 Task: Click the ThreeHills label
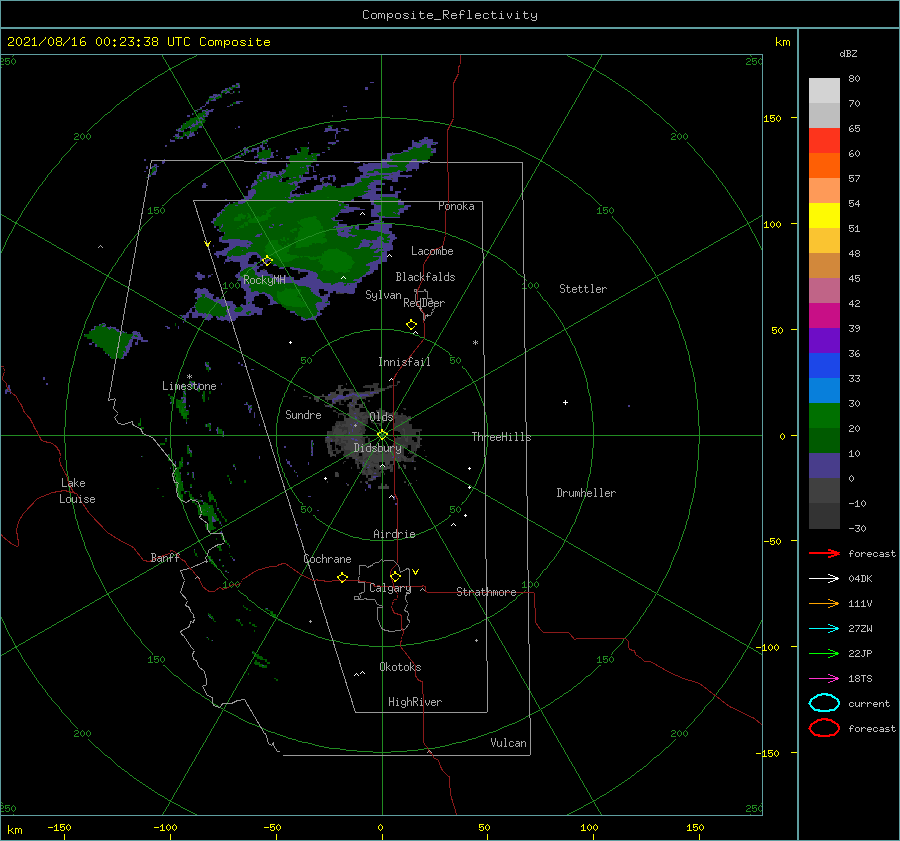pyautogui.click(x=501, y=437)
